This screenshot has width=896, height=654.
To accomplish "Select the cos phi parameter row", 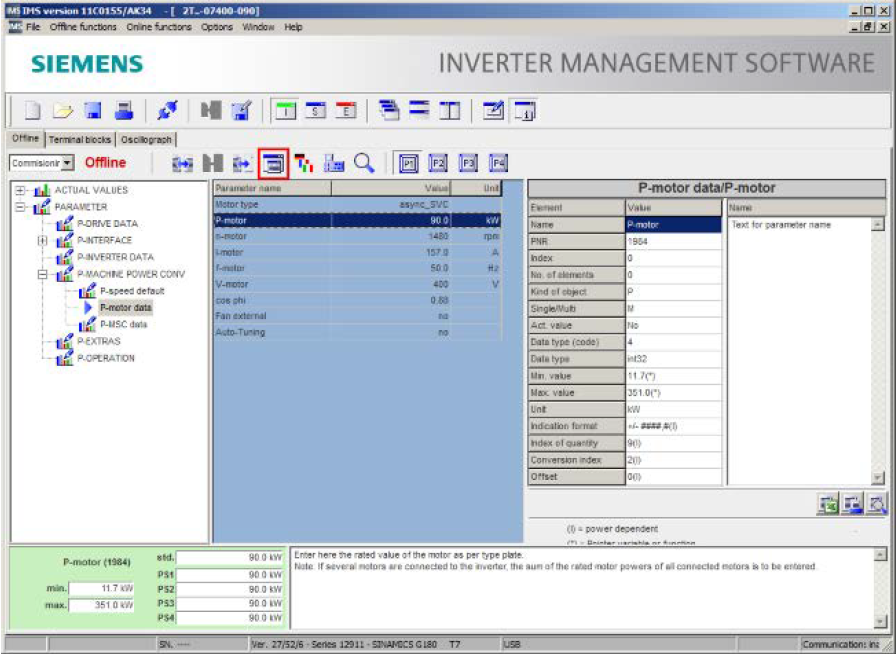I will 358,300.
